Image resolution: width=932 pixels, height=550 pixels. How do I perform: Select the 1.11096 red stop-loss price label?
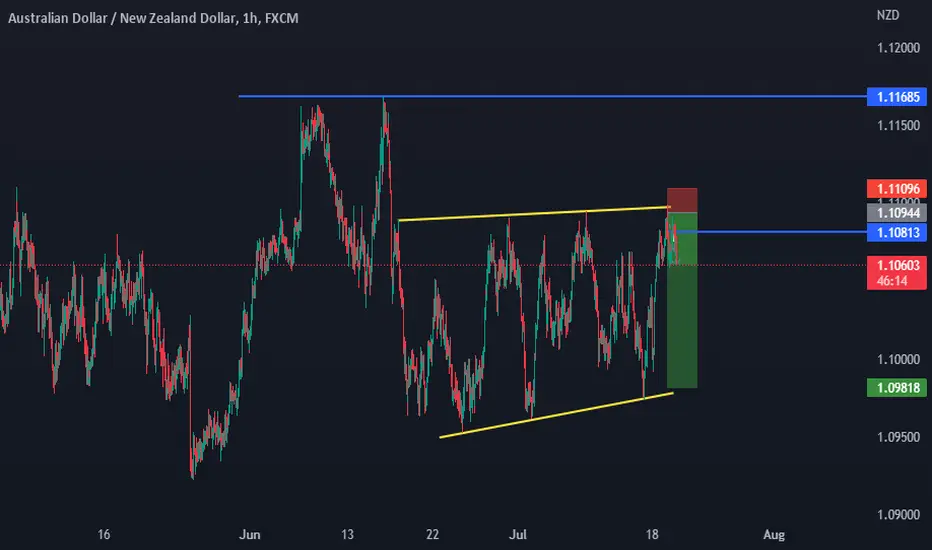897,188
